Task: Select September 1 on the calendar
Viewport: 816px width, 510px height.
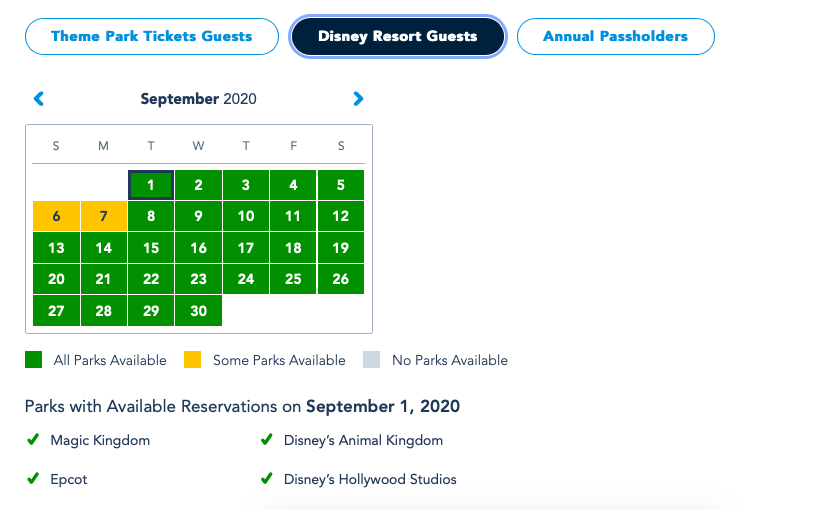Action: 151,185
